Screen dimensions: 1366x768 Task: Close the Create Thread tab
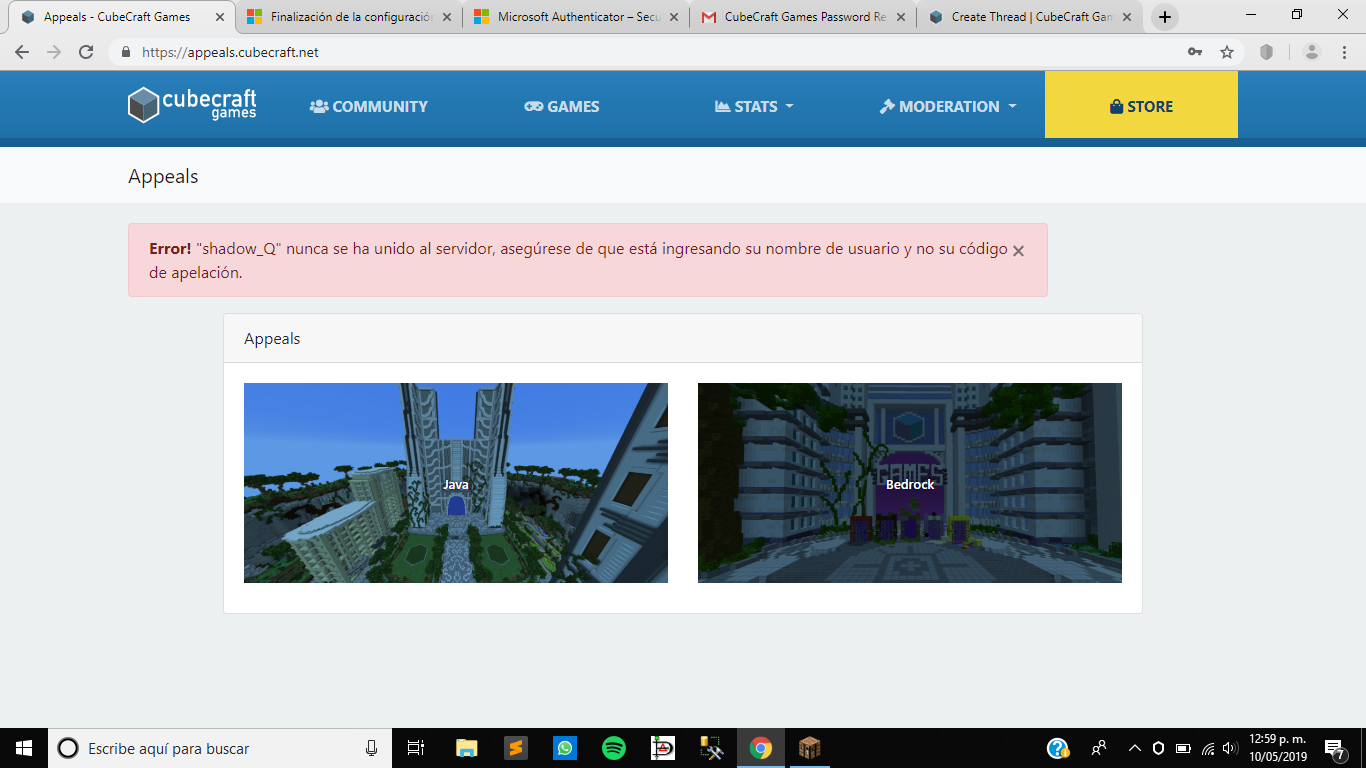point(1128,17)
